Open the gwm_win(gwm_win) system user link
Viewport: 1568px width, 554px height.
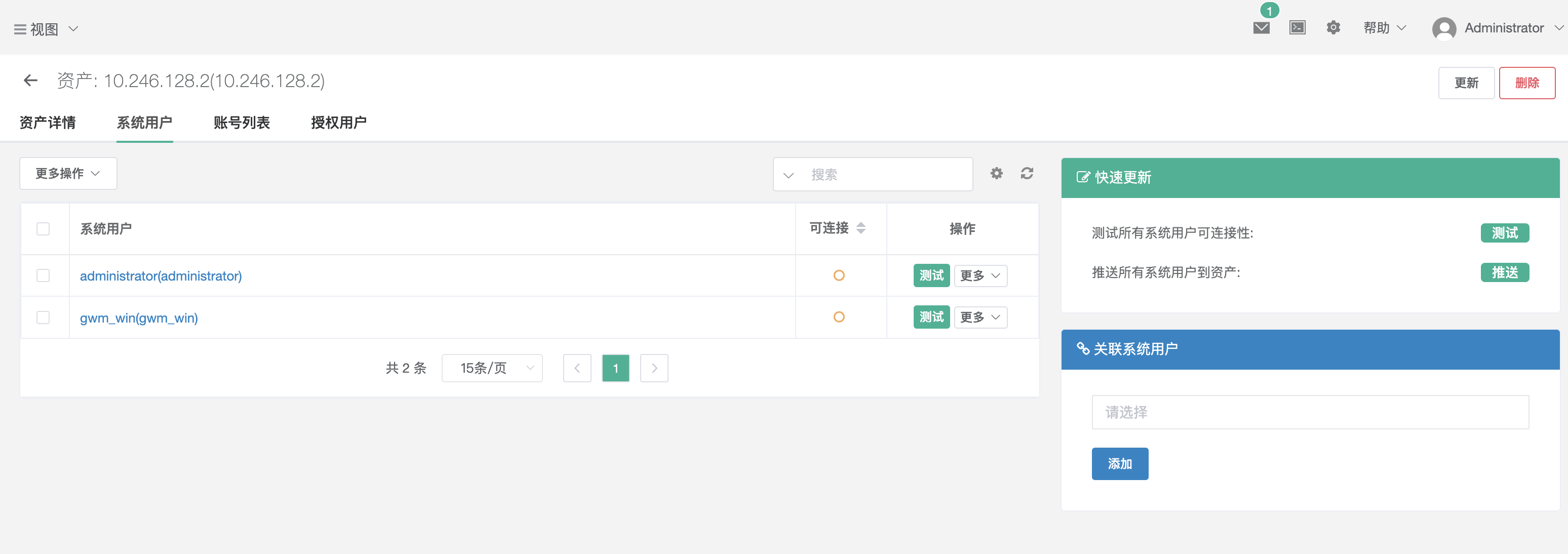point(139,317)
